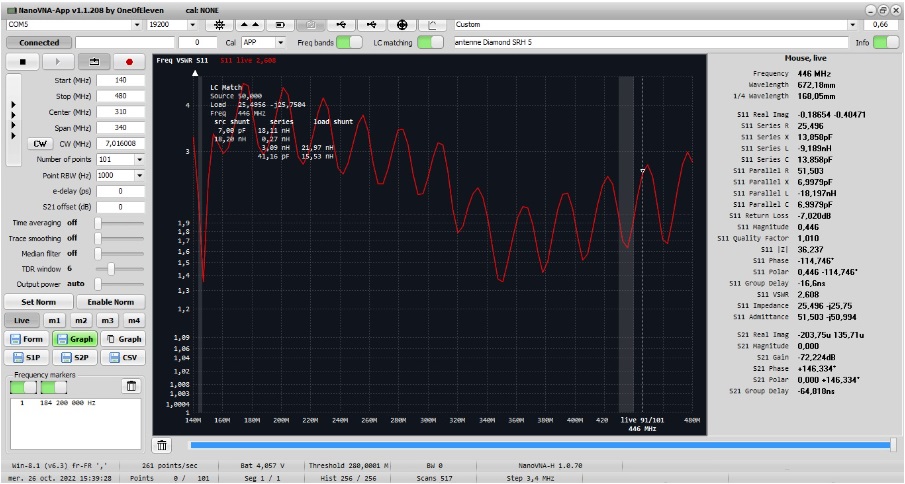Toggle the LC matching switch
Screen dimensions: 905x484
[x=430, y=42]
